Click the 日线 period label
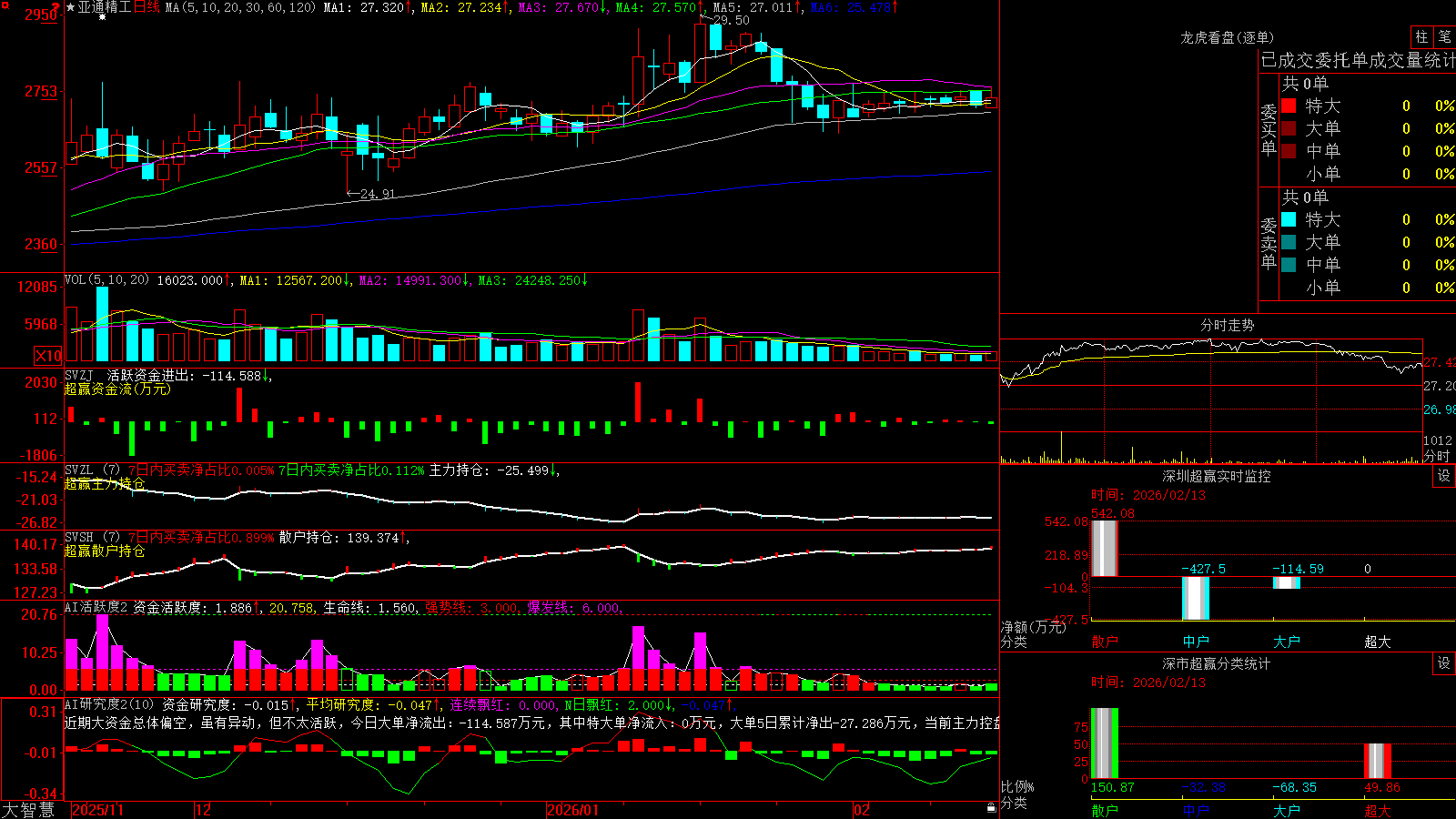 147,7
